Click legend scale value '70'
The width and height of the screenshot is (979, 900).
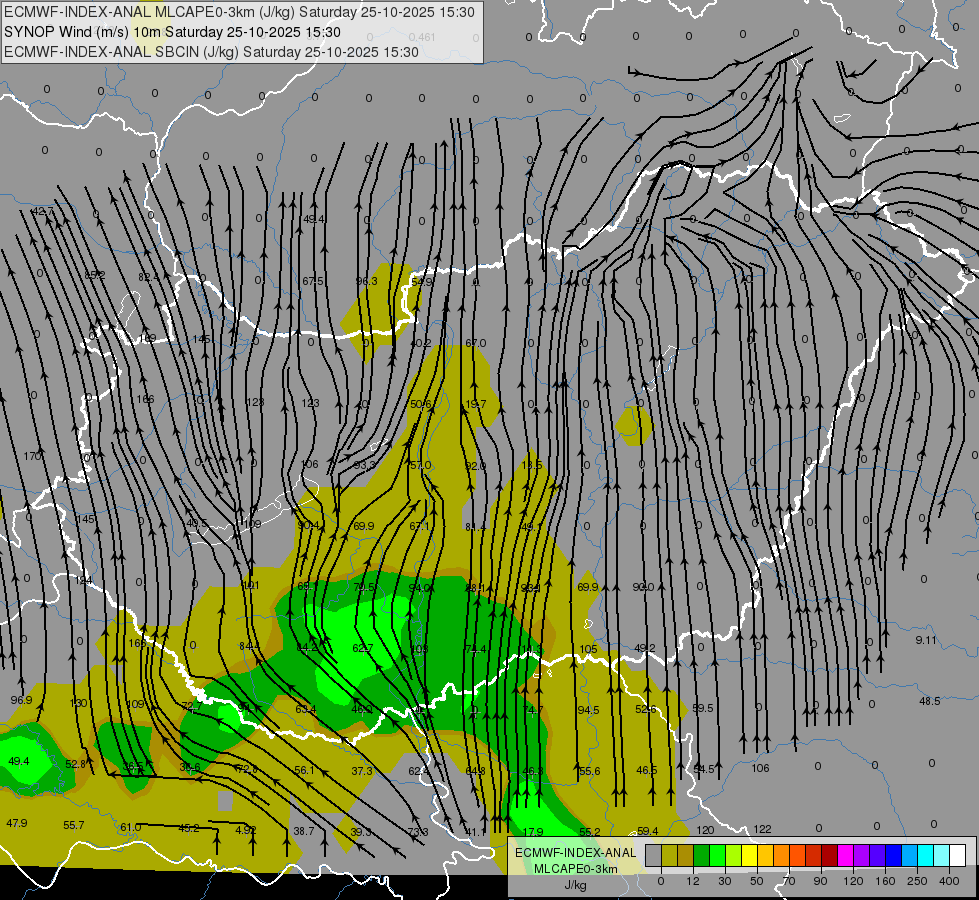(789, 881)
